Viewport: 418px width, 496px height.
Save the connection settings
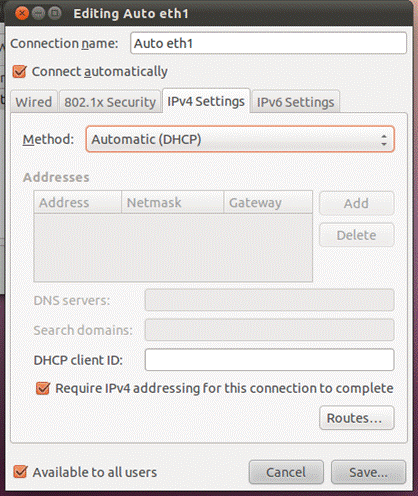368,472
